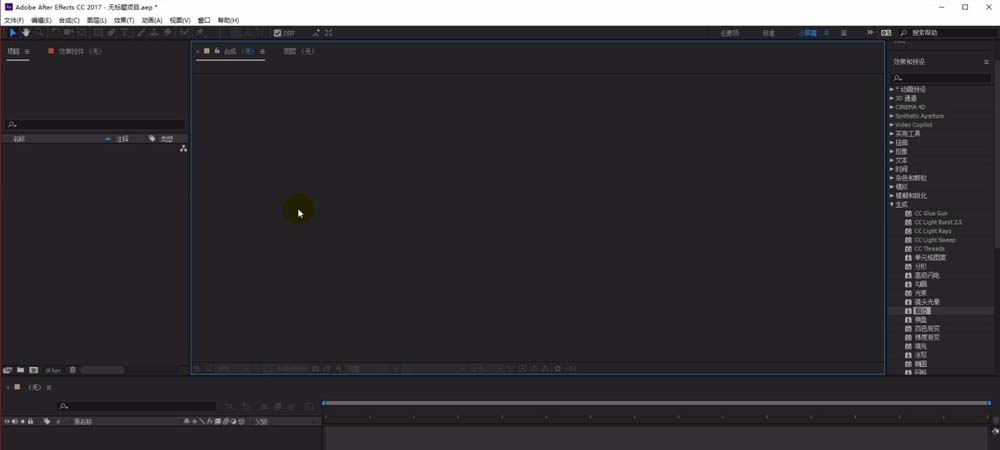Image resolution: width=1000 pixels, height=450 pixels.
Task: Click the 类型 column header
Action: coord(166,138)
